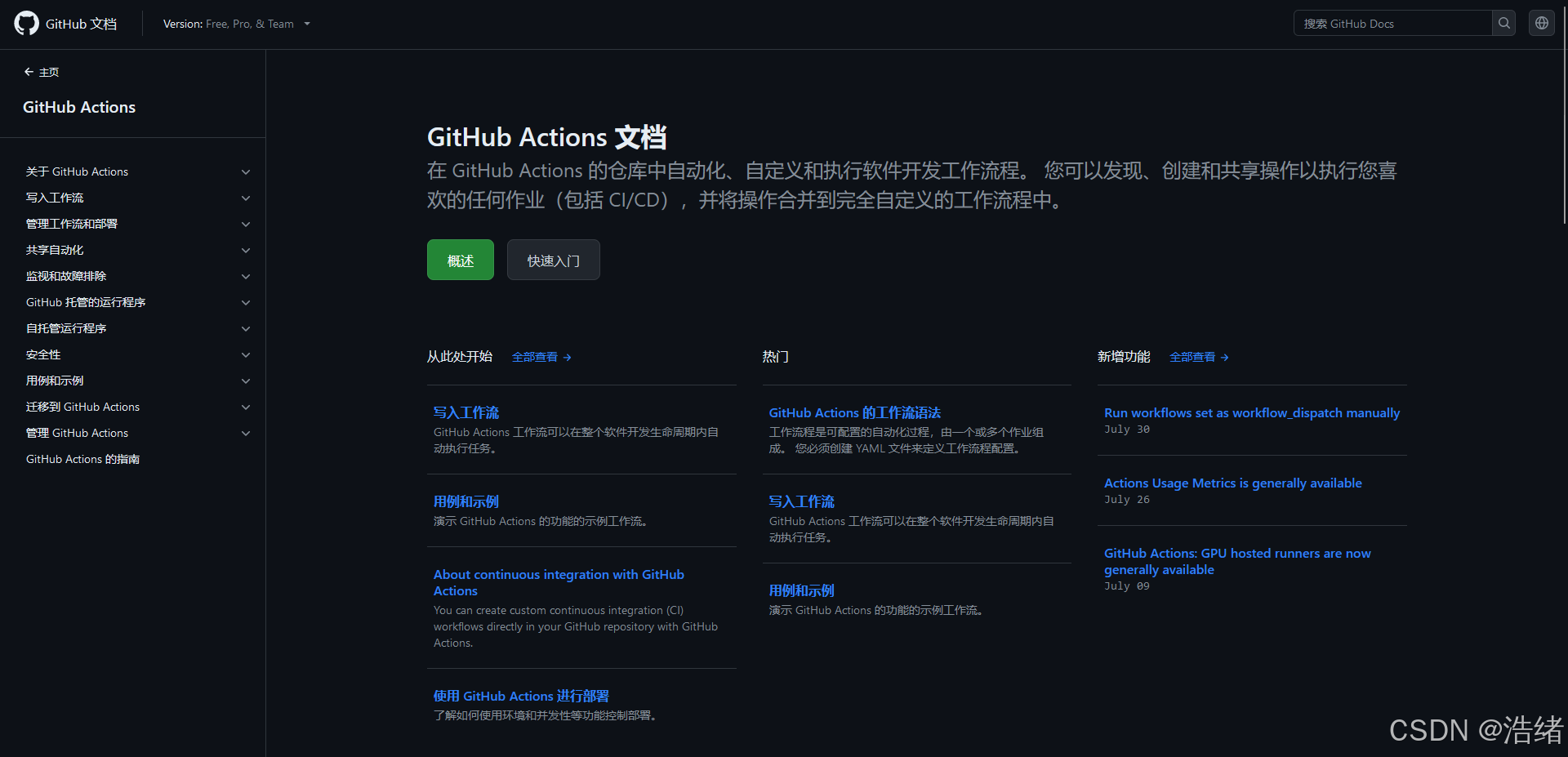
Task: Expand the 关于 GitHub Actions section chevron
Action: pos(246,171)
